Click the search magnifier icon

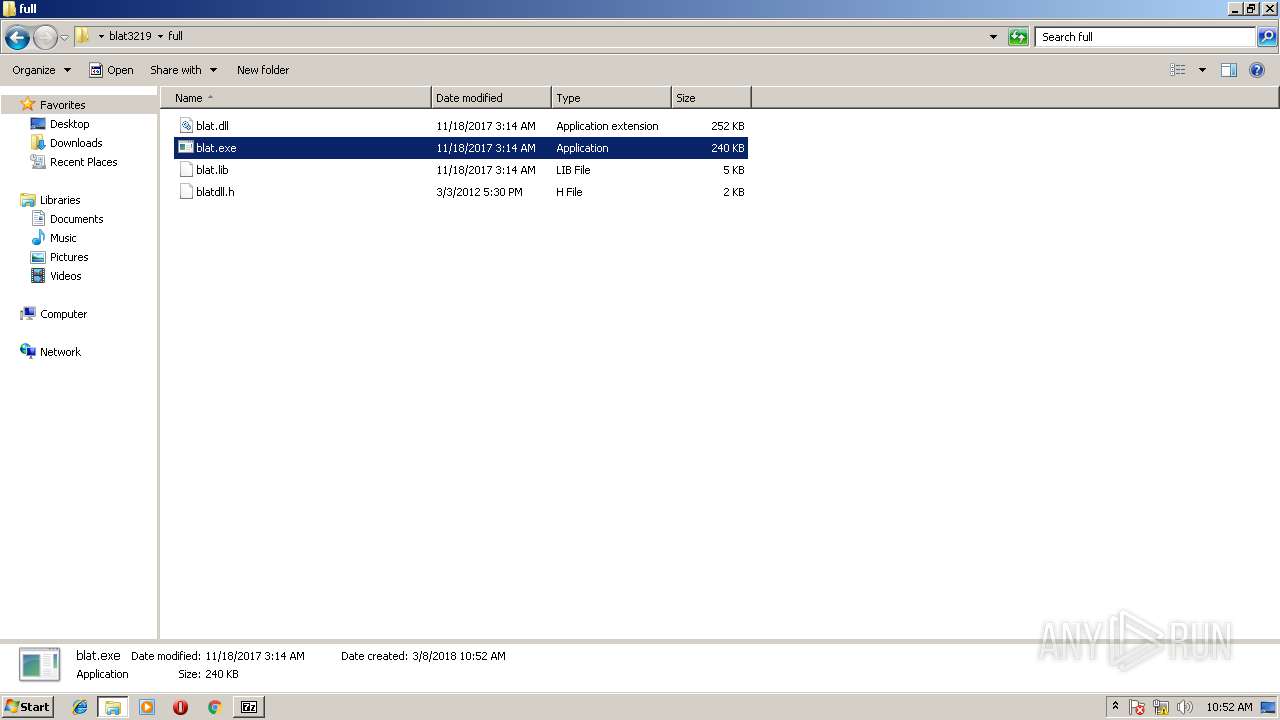(x=1267, y=37)
